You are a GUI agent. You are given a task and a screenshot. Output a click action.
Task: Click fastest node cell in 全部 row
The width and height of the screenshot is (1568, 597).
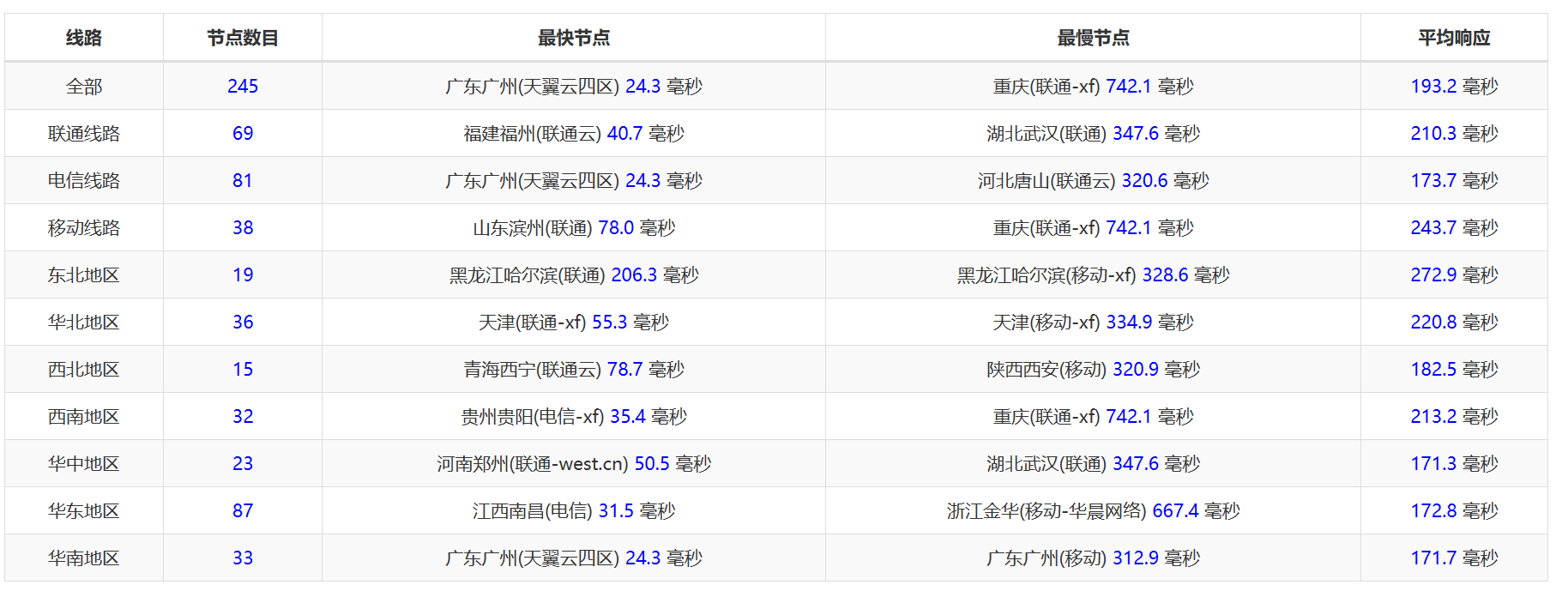(x=574, y=86)
